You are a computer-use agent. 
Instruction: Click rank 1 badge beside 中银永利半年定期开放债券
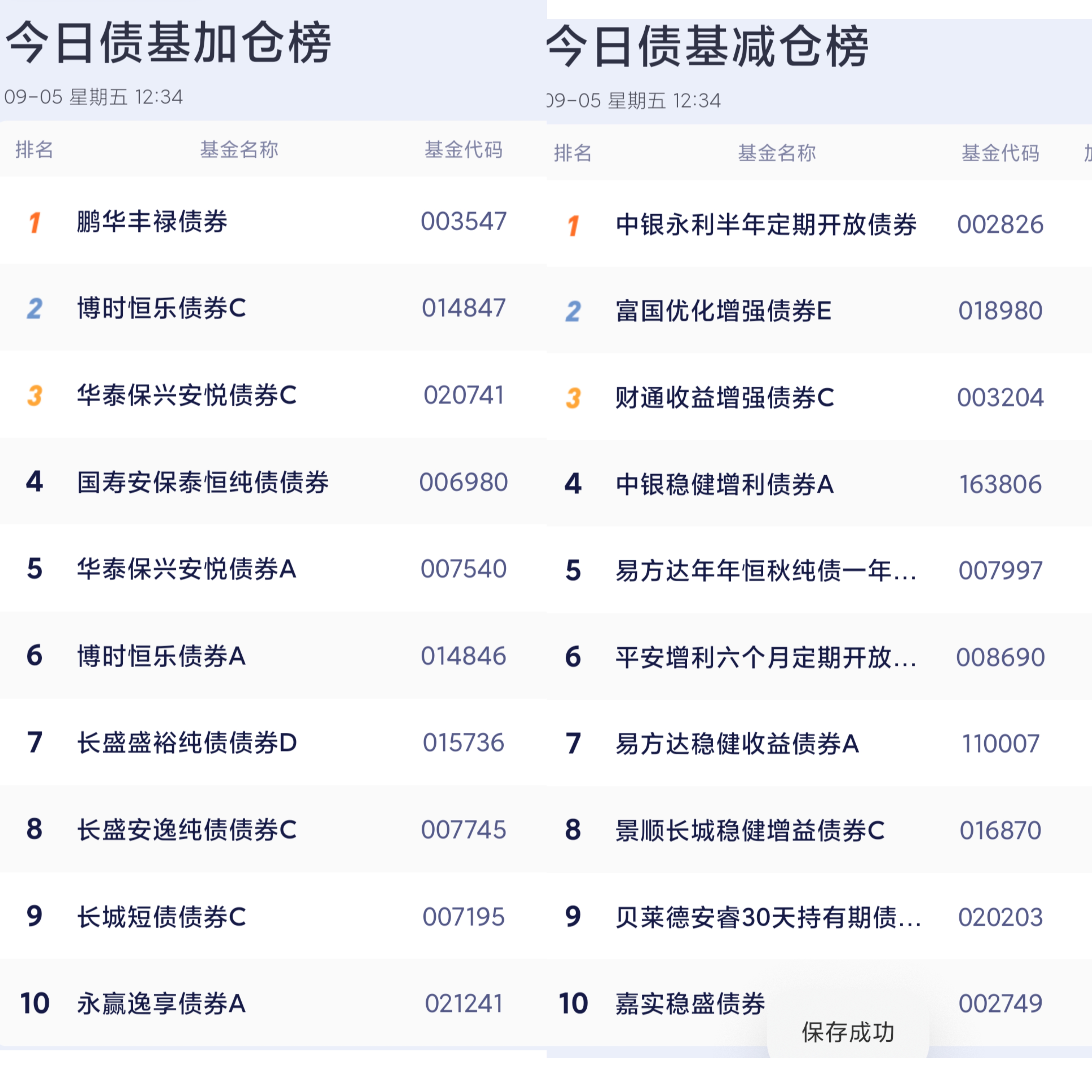[573, 226]
